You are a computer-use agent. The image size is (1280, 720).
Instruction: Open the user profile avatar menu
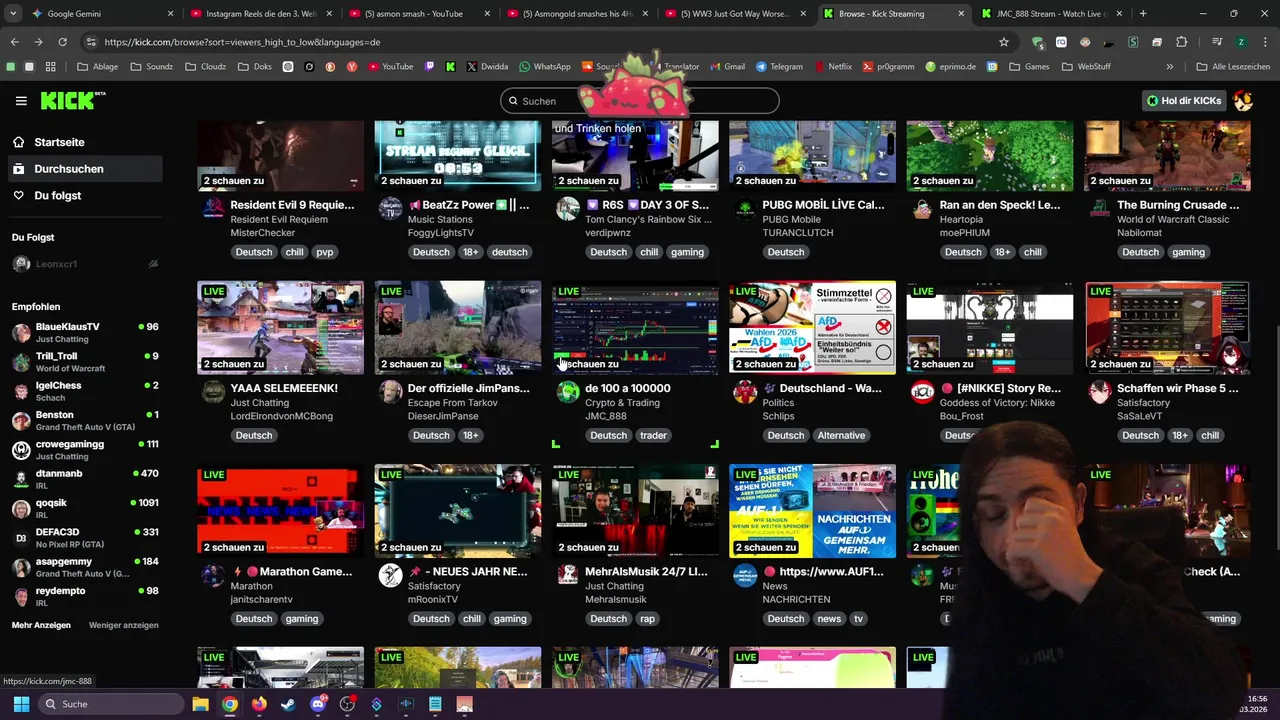(x=1243, y=101)
